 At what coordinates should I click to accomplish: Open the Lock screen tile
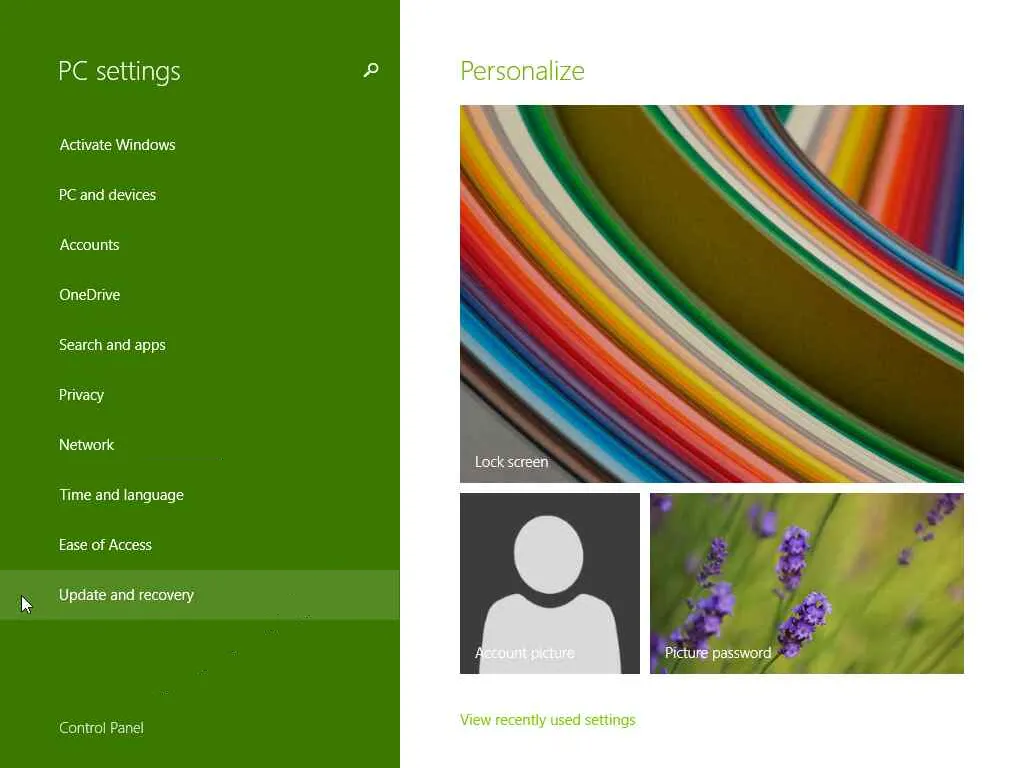[712, 294]
